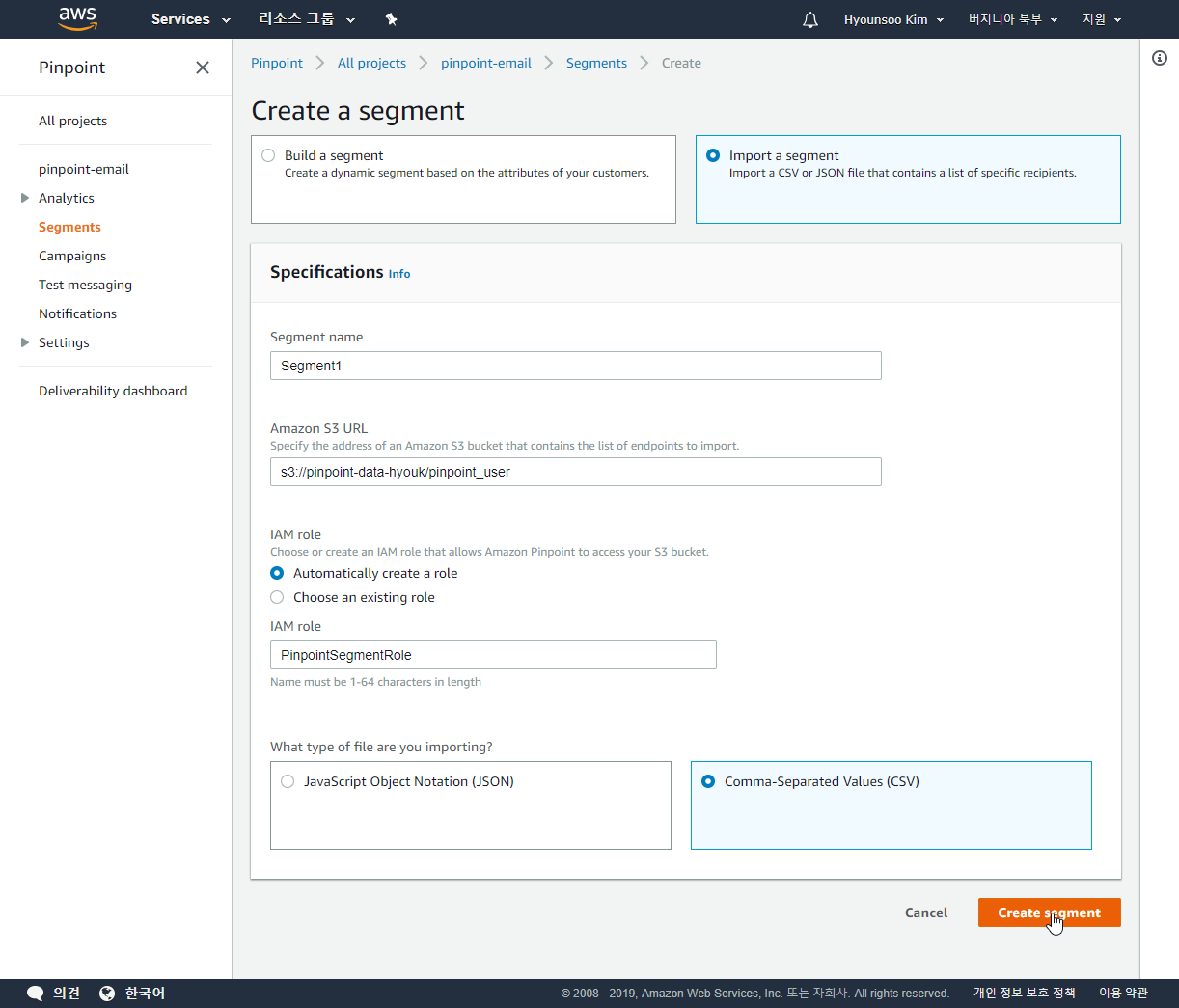Viewport: 1179px width, 1008px height.
Task: Open pinpoint-email project in sidebar
Action: (84, 169)
